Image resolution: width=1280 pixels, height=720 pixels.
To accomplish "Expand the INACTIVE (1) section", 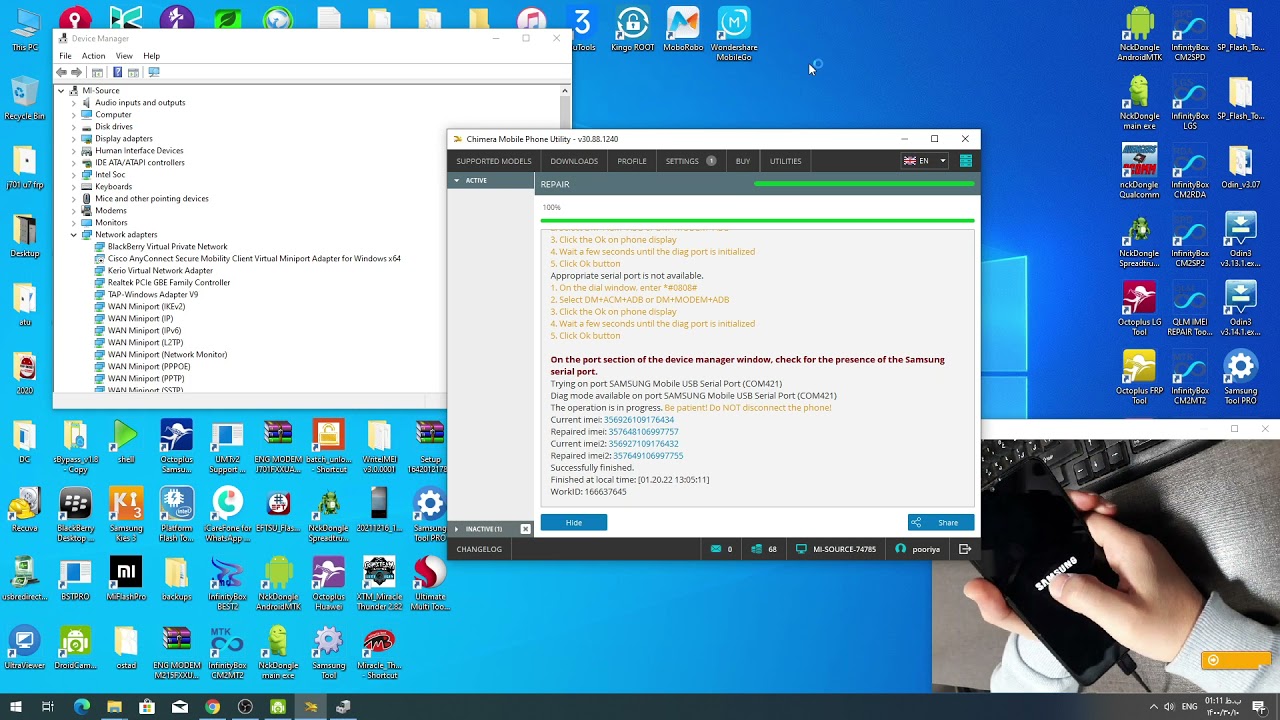I will coord(457,529).
